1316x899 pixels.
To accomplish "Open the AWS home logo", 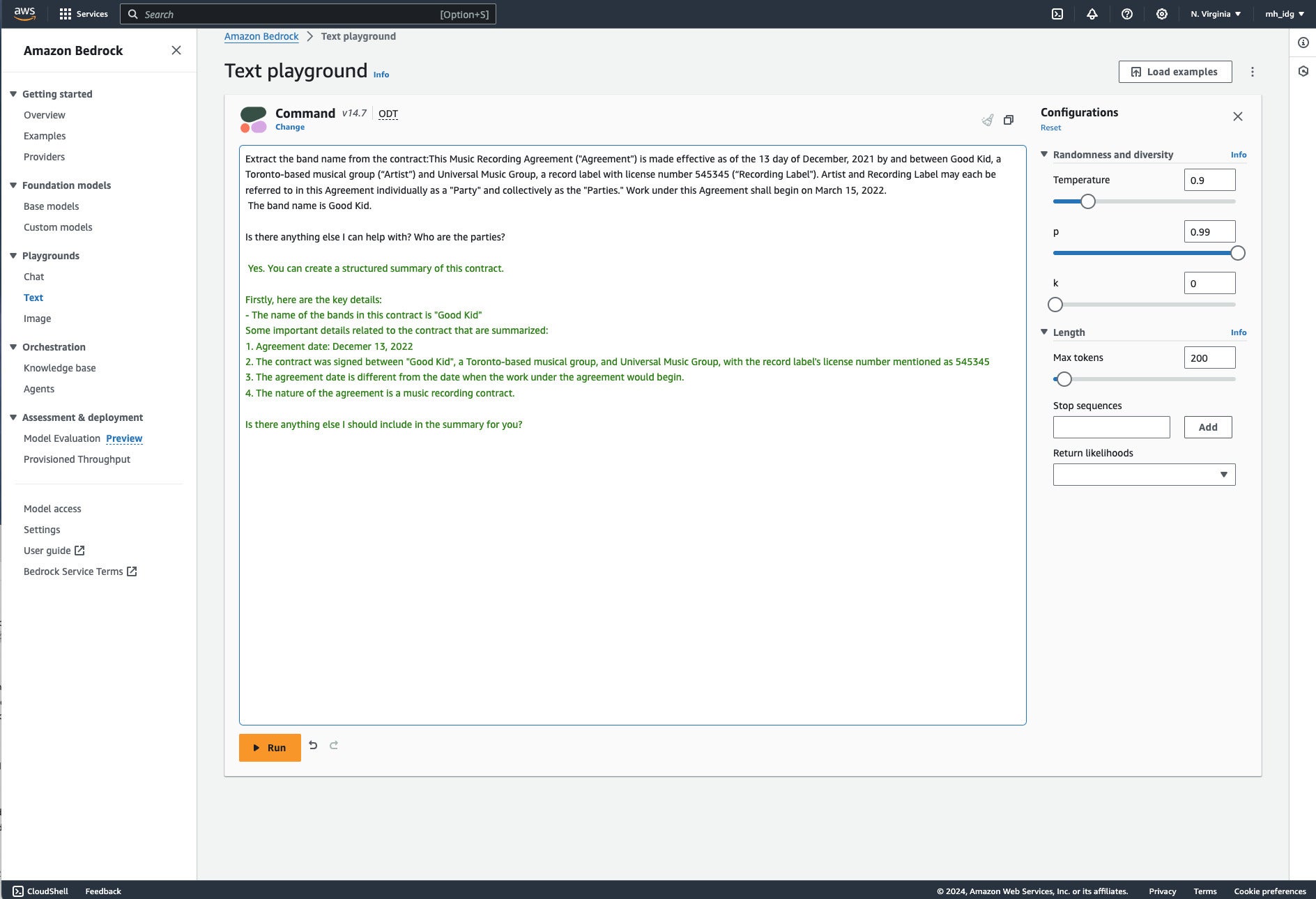I will pos(24,14).
